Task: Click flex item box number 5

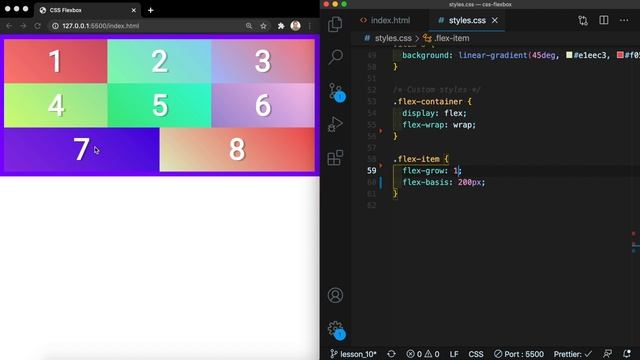Action: 160,105
